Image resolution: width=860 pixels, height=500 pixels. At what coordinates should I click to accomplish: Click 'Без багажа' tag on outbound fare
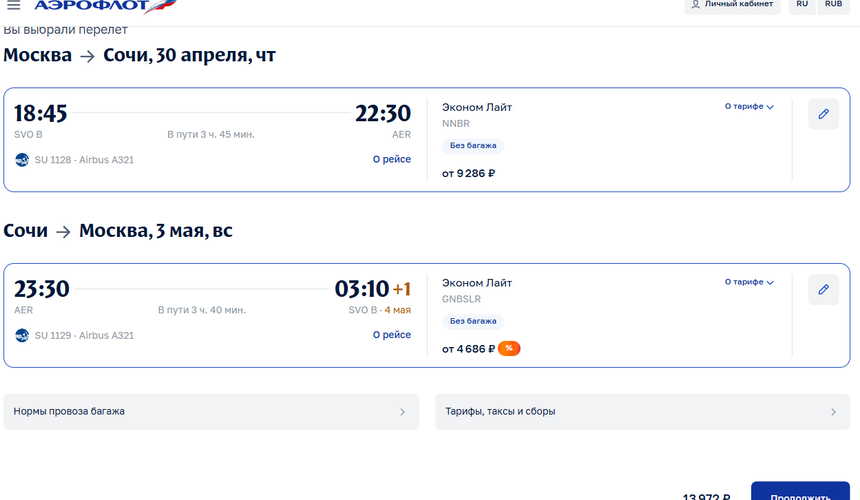tap(472, 146)
